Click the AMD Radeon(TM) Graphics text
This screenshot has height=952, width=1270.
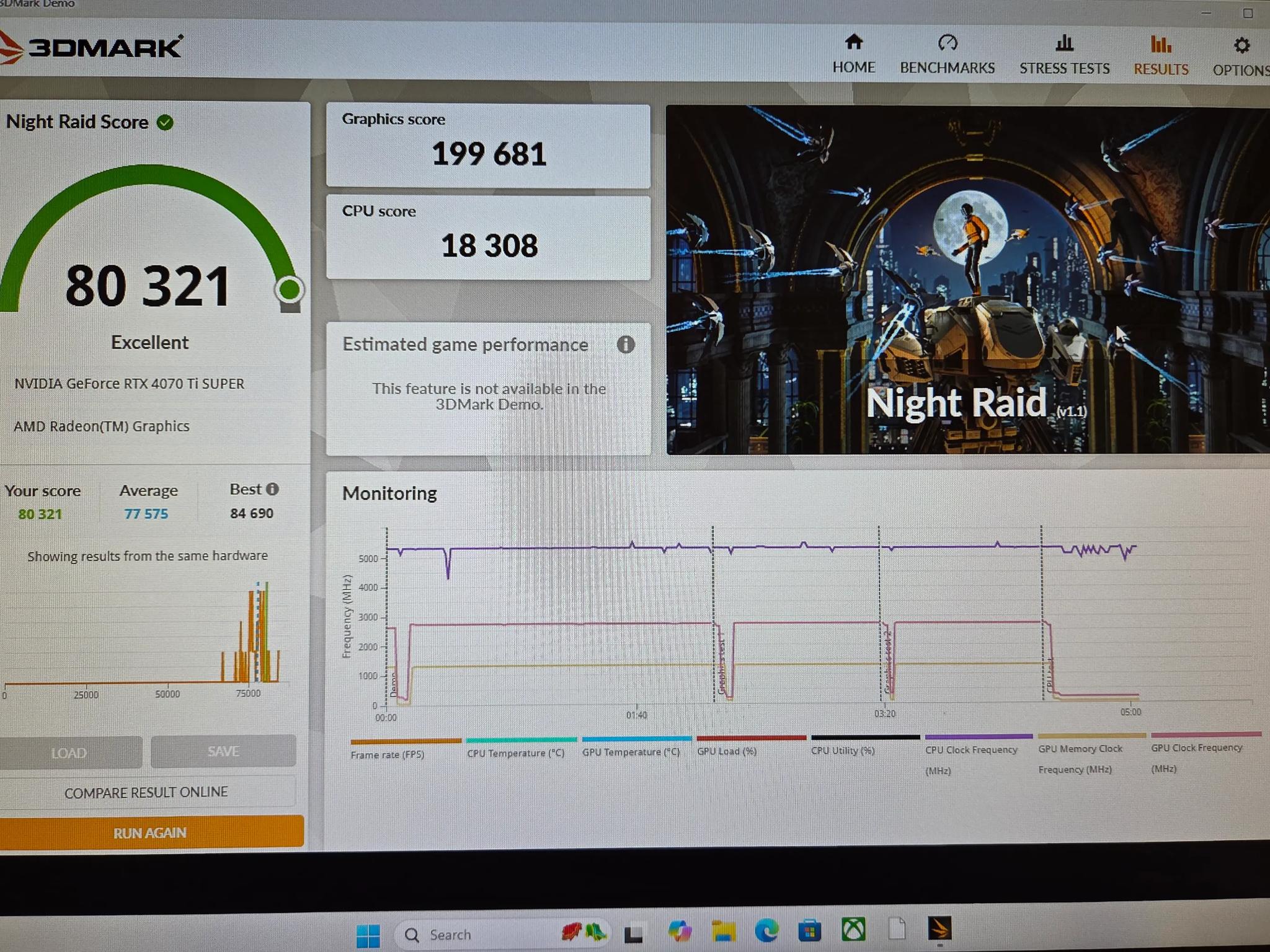point(102,426)
